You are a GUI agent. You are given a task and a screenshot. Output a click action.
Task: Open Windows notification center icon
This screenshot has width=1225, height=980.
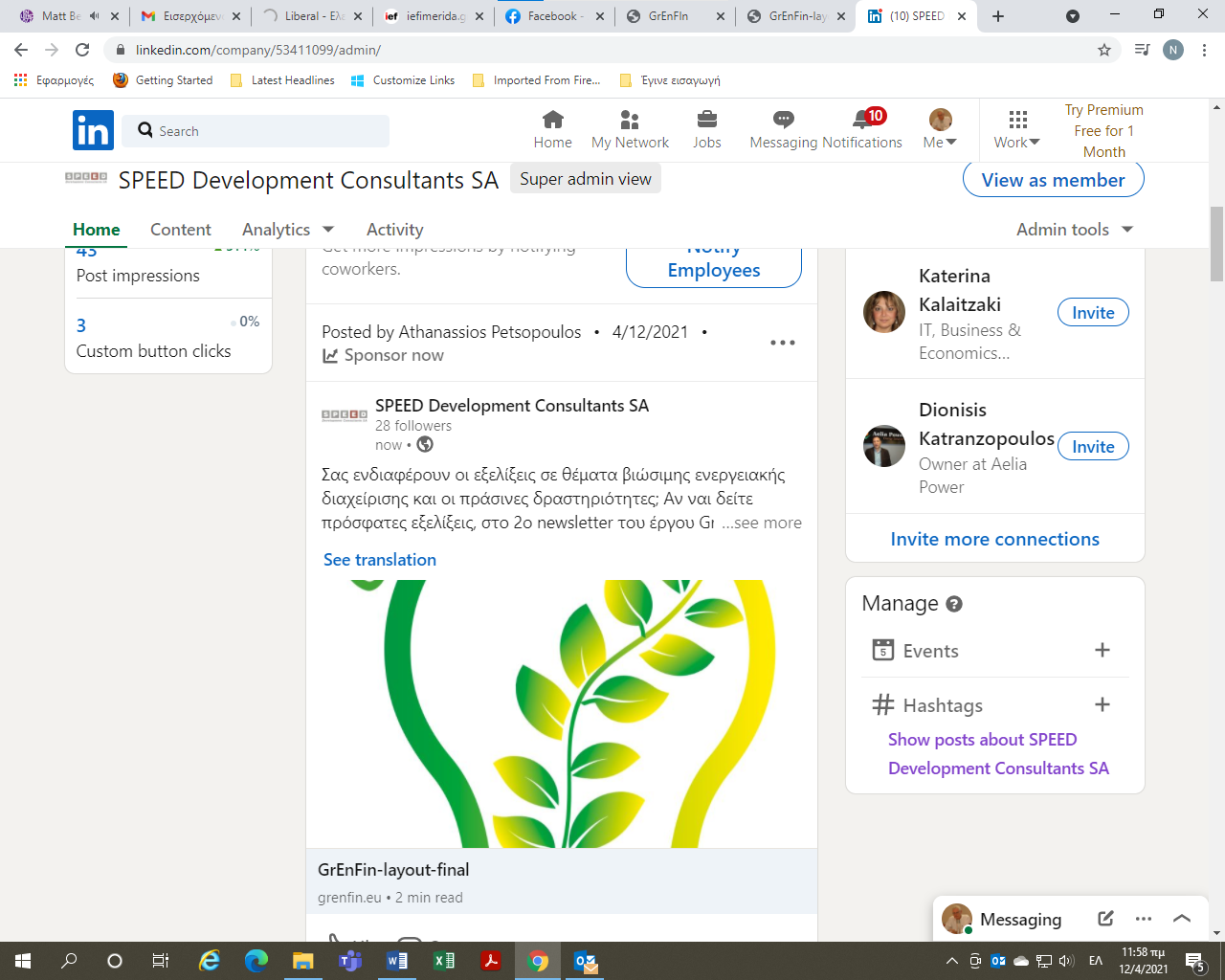click(1194, 961)
